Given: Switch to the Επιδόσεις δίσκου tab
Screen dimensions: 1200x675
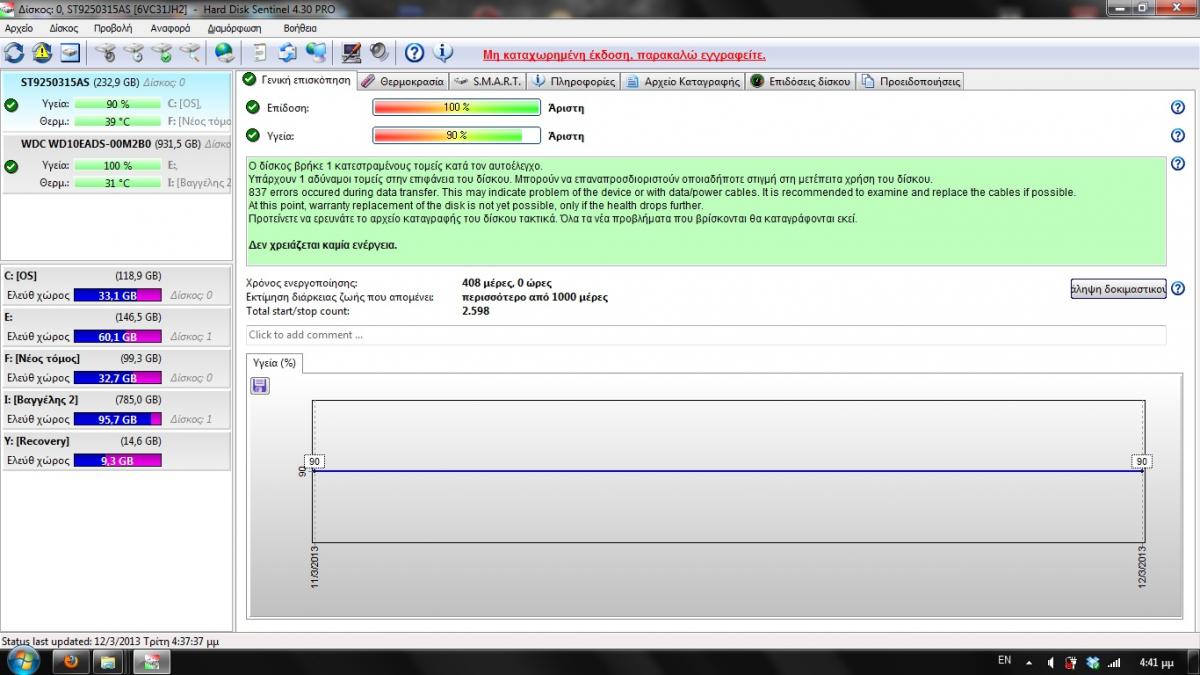Looking at the screenshot, I should coord(800,81).
